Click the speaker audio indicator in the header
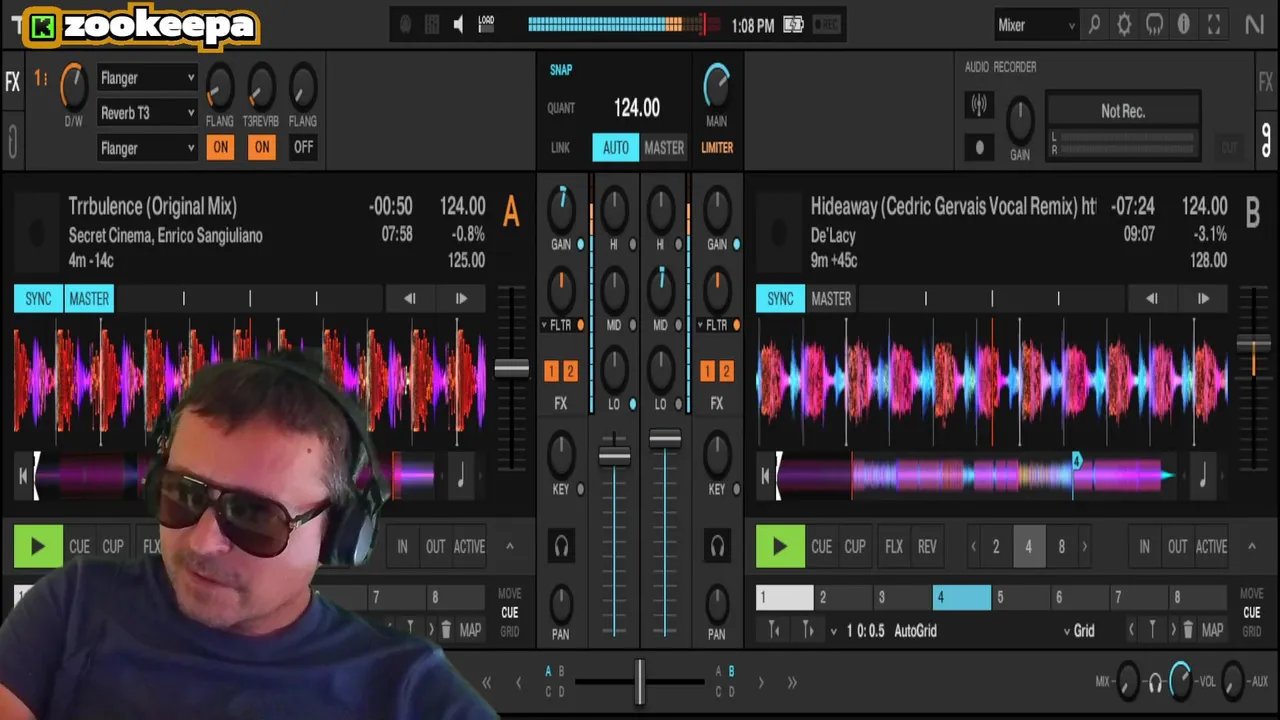The height and width of the screenshot is (720, 1280). click(458, 25)
